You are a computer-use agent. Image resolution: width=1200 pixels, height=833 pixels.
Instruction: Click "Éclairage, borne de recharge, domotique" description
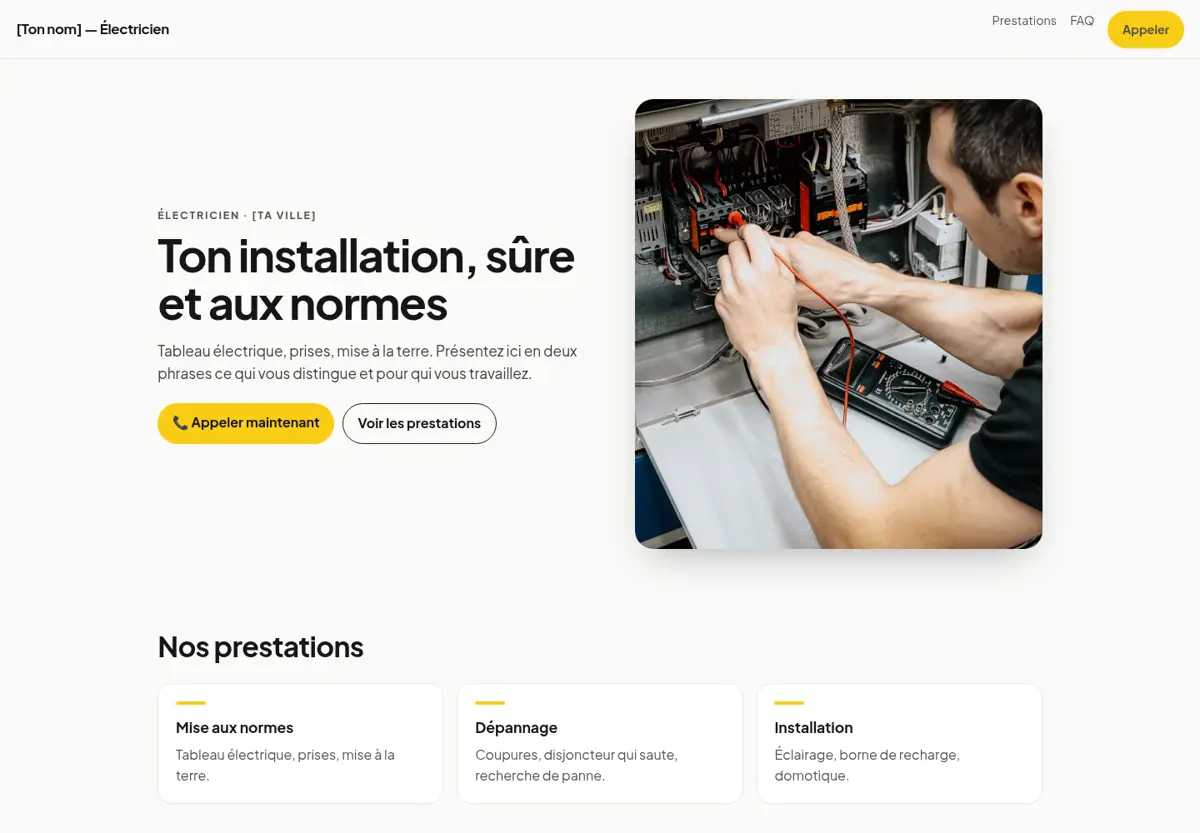867,765
